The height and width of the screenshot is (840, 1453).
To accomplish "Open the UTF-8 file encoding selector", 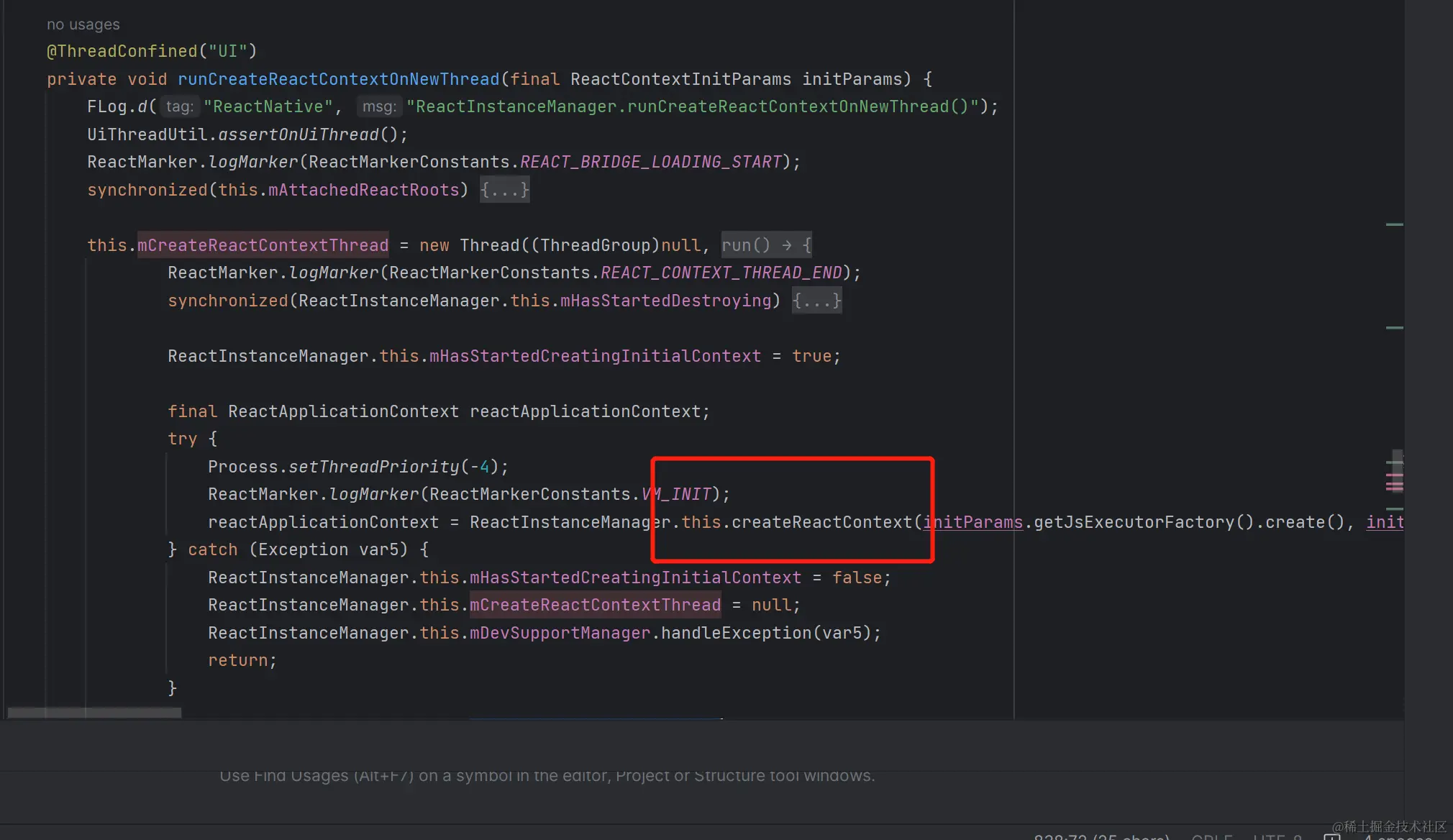I will (1277, 836).
